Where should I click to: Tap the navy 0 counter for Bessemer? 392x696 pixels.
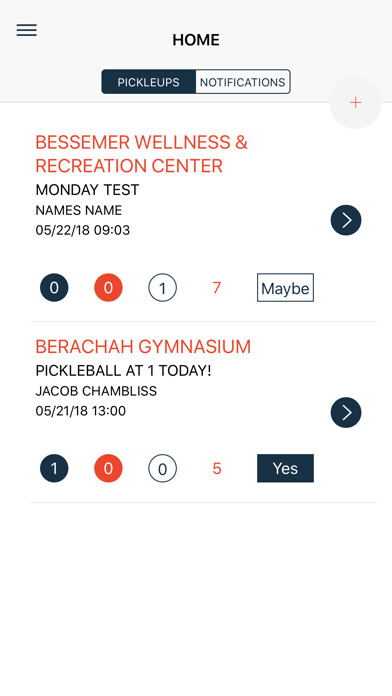54,288
